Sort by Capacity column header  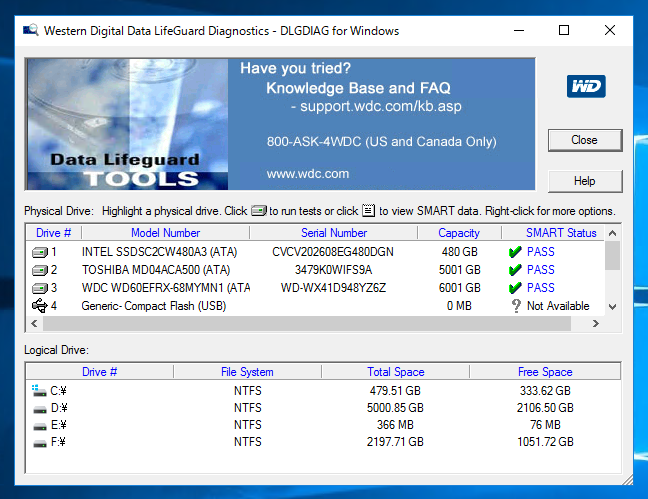click(x=459, y=233)
